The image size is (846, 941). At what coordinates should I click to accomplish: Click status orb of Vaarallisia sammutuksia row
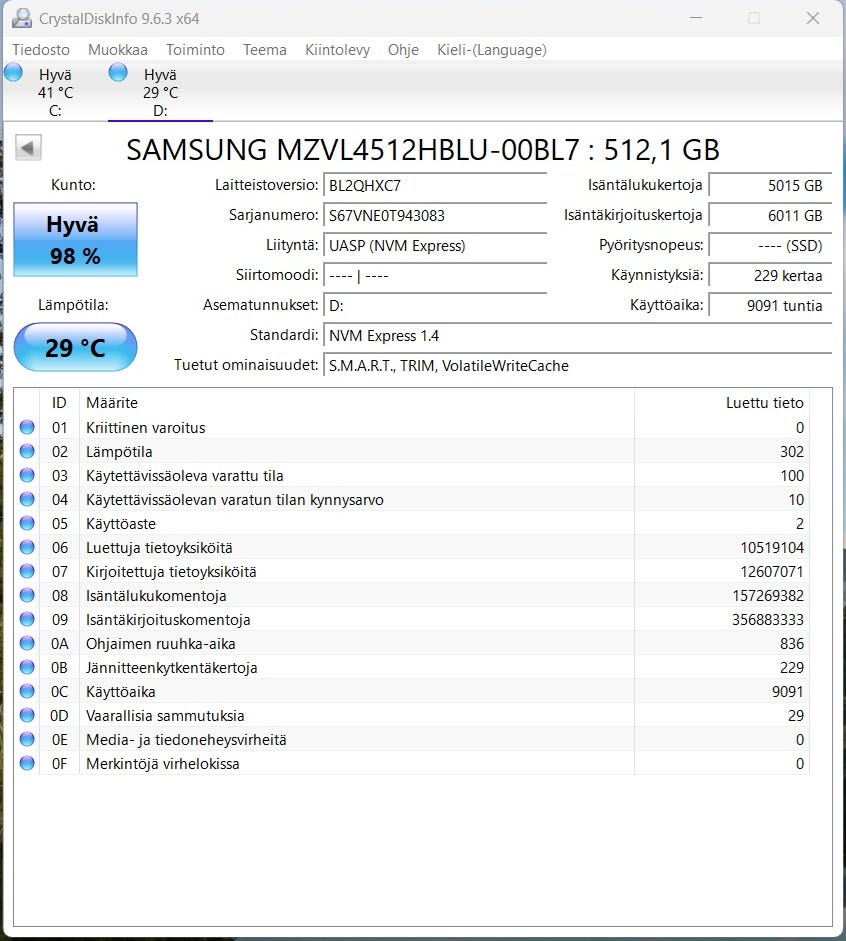pos(27,715)
